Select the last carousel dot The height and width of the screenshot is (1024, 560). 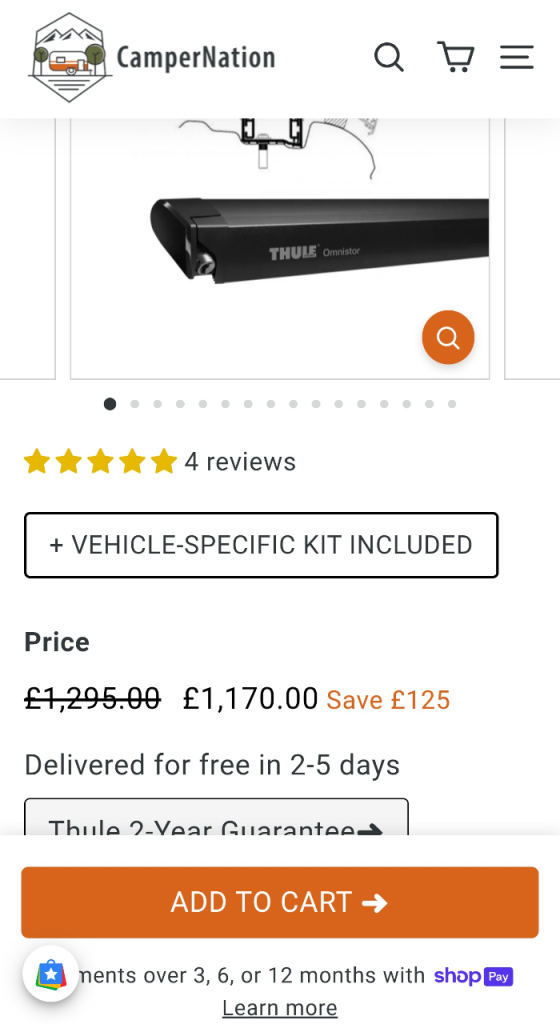[452, 404]
